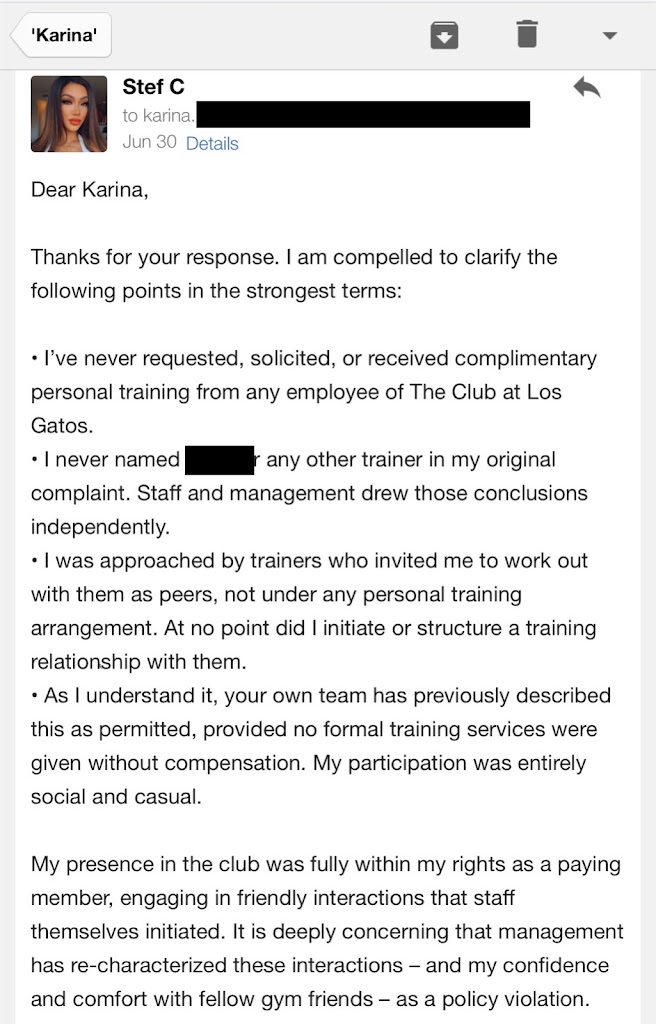656x1024 pixels.
Task: Tap the Jun 30 date
Action: [149, 142]
